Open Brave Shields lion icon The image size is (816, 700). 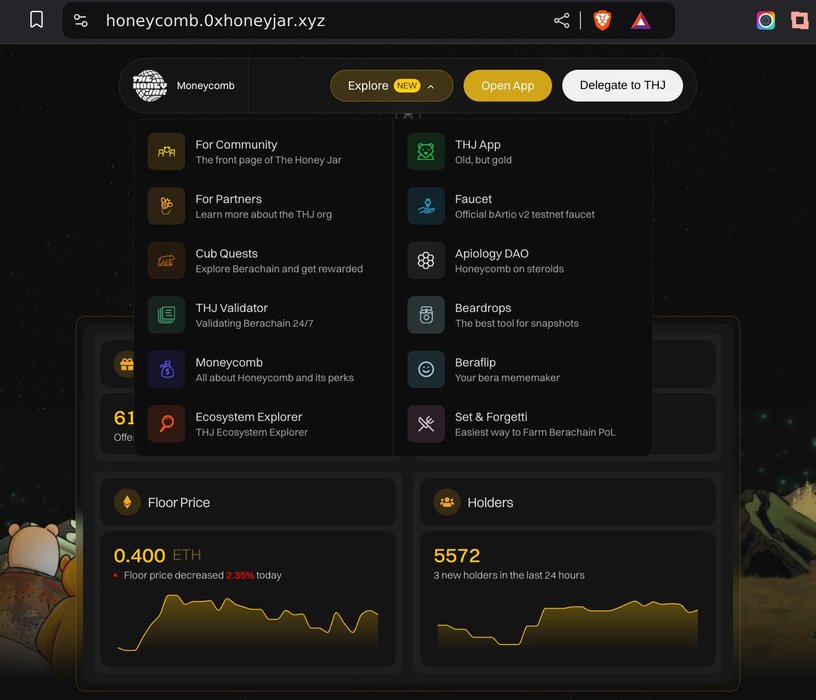coord(602,20)
